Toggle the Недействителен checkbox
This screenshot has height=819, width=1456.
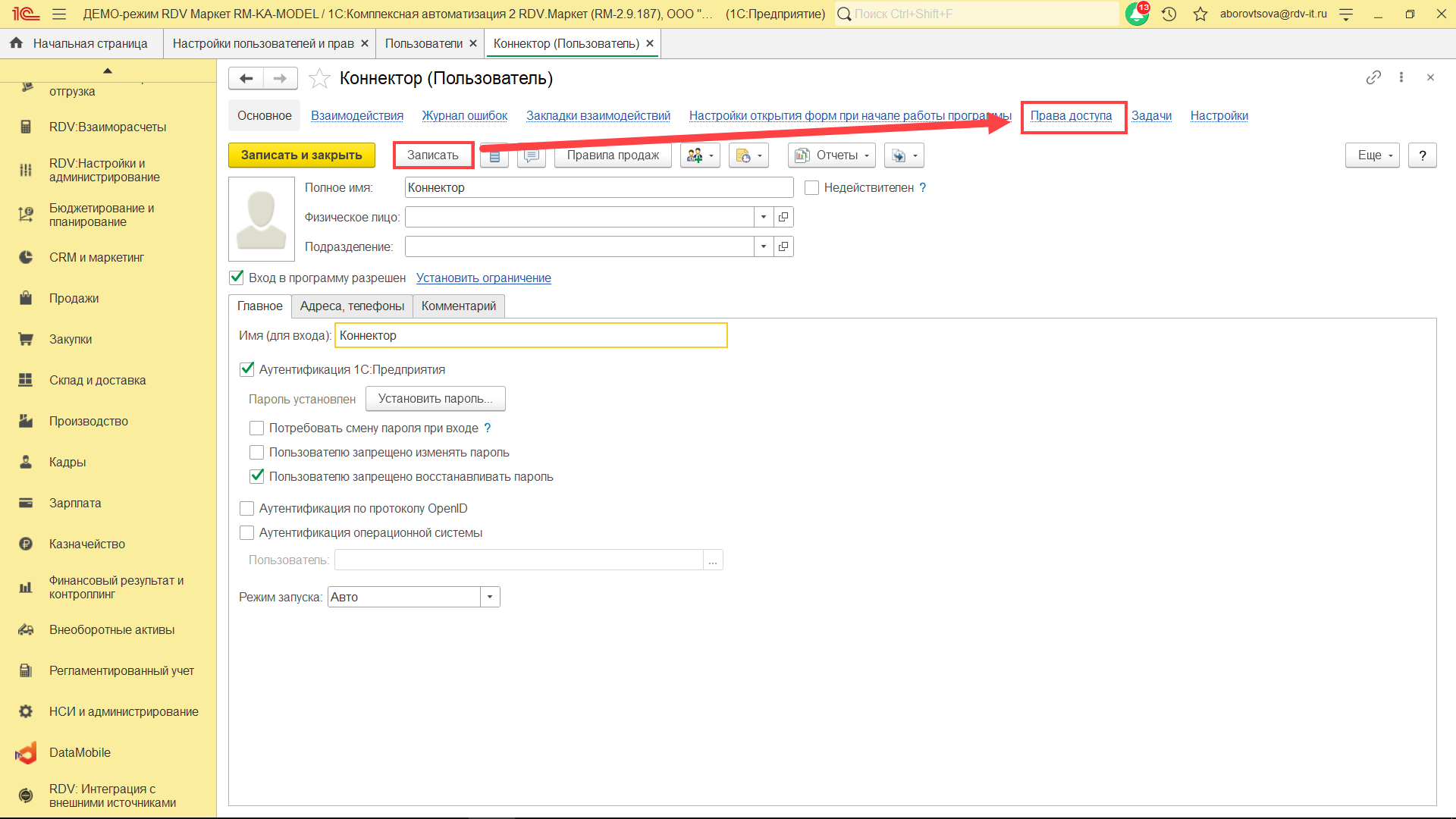click(x=811, y=187)
